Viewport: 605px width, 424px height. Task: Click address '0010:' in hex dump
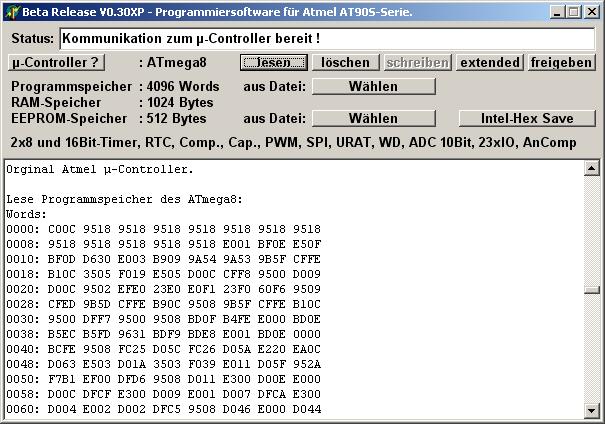pos(23,259)
